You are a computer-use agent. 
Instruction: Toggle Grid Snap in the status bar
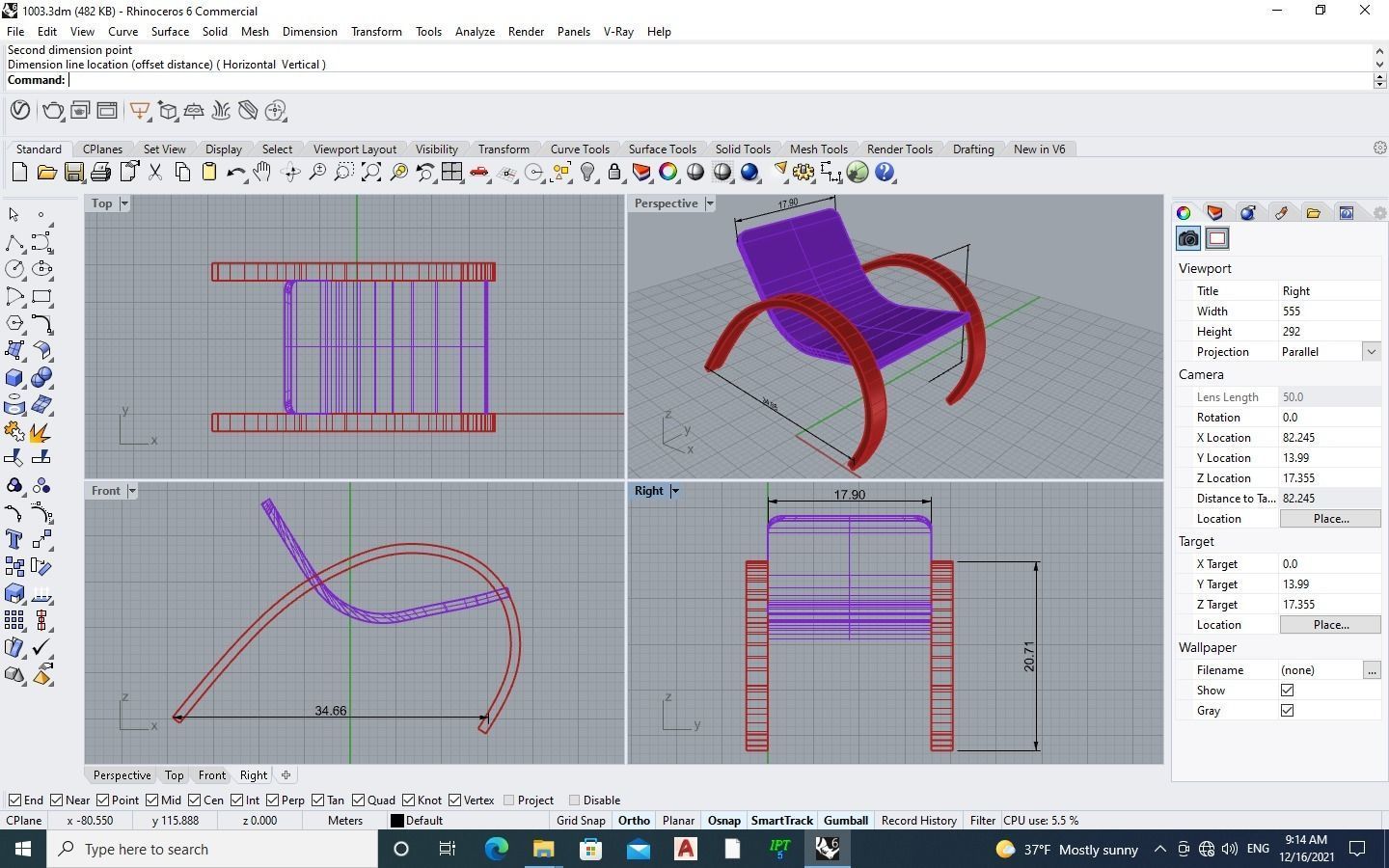click(x=581, y=821)
